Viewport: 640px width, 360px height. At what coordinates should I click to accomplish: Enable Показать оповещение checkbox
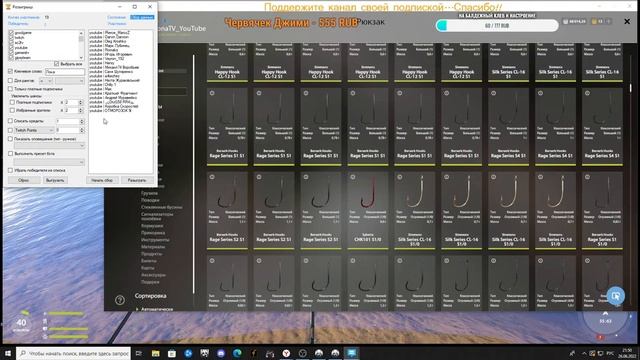(x=11, y=139)
